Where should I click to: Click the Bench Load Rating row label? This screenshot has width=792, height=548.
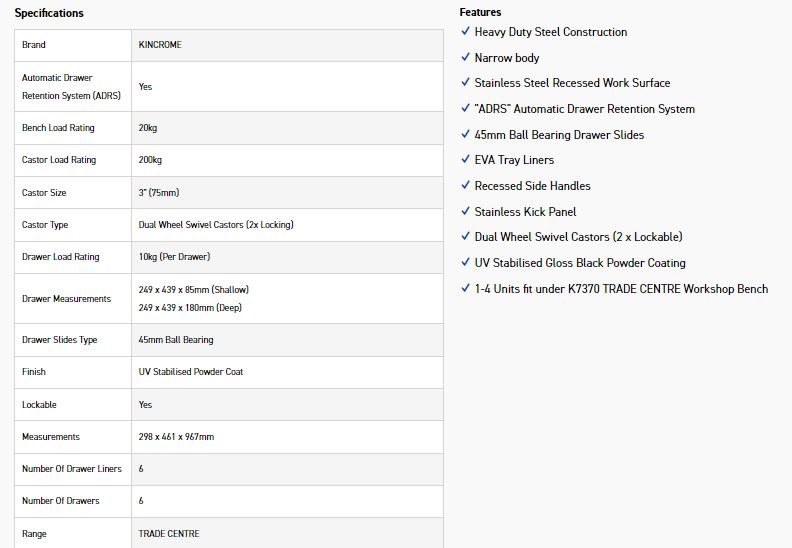click(58, 128)
